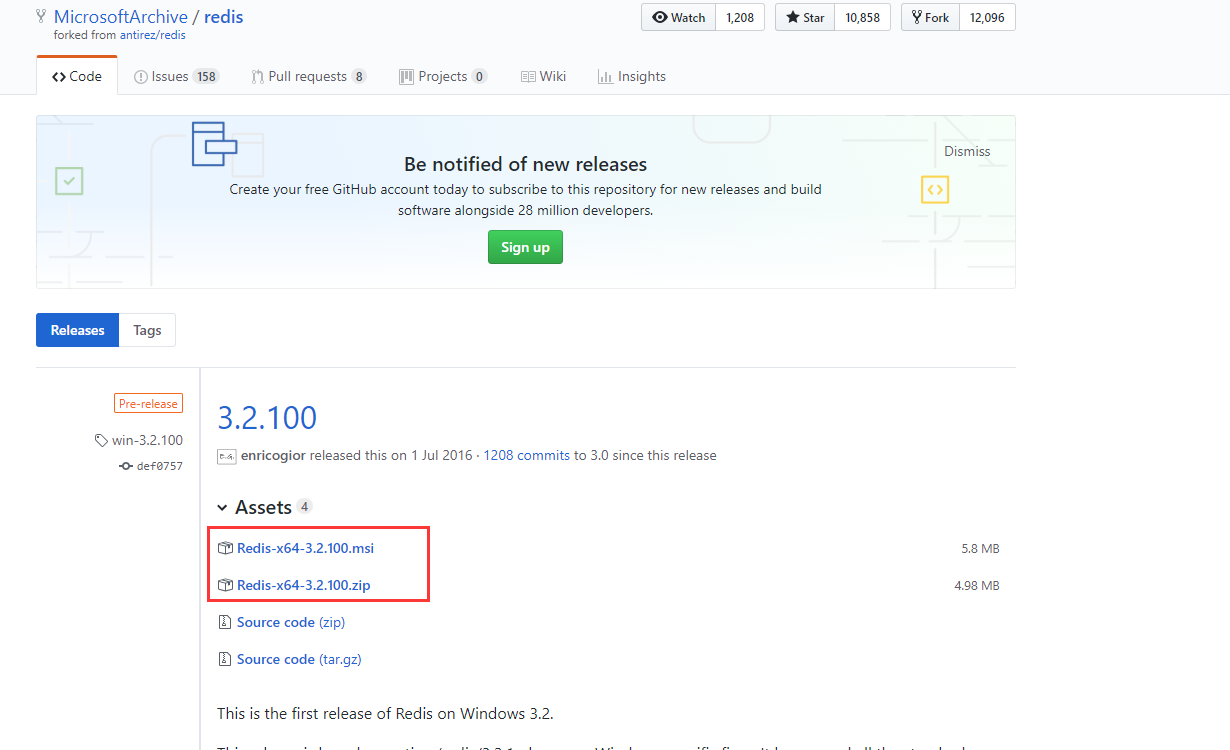Download Redis-x64-3.2.100.zip

click(303, 585)
